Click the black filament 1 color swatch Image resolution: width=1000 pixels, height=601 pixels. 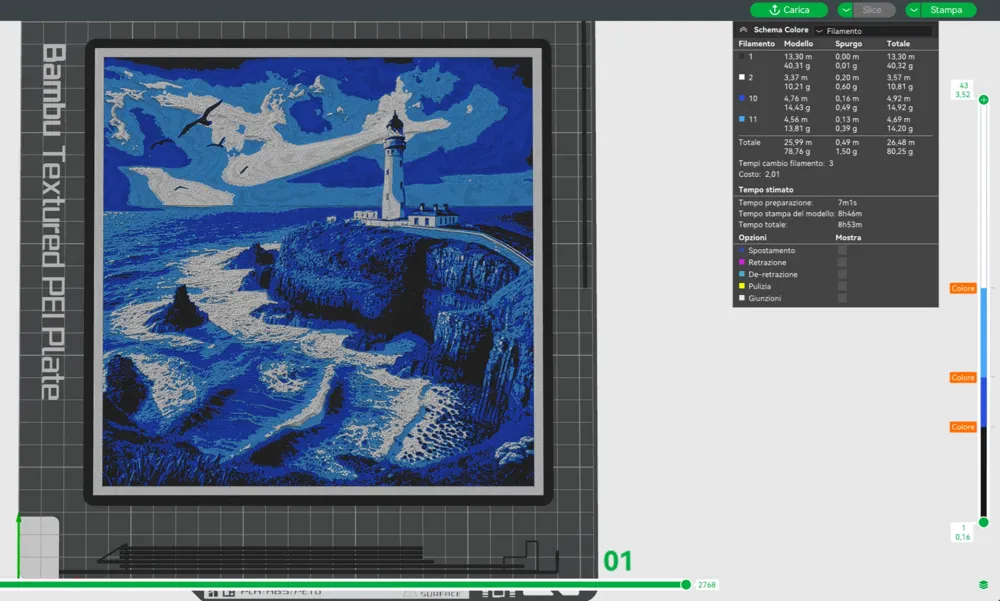(742, 56)
